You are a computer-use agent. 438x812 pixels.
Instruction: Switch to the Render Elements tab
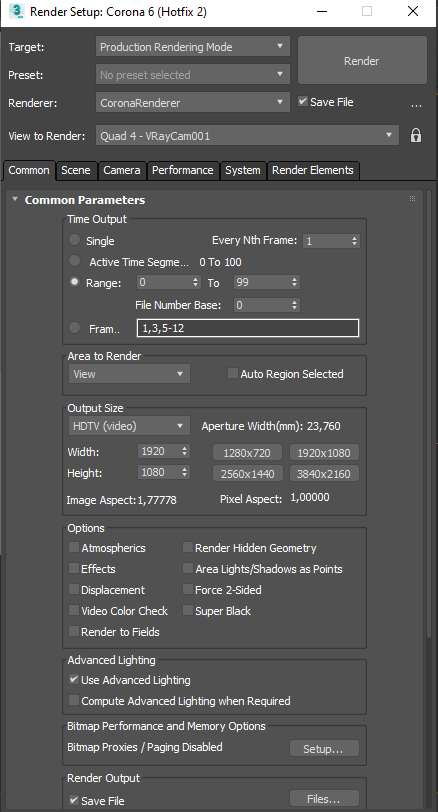[x=313, y=170]
